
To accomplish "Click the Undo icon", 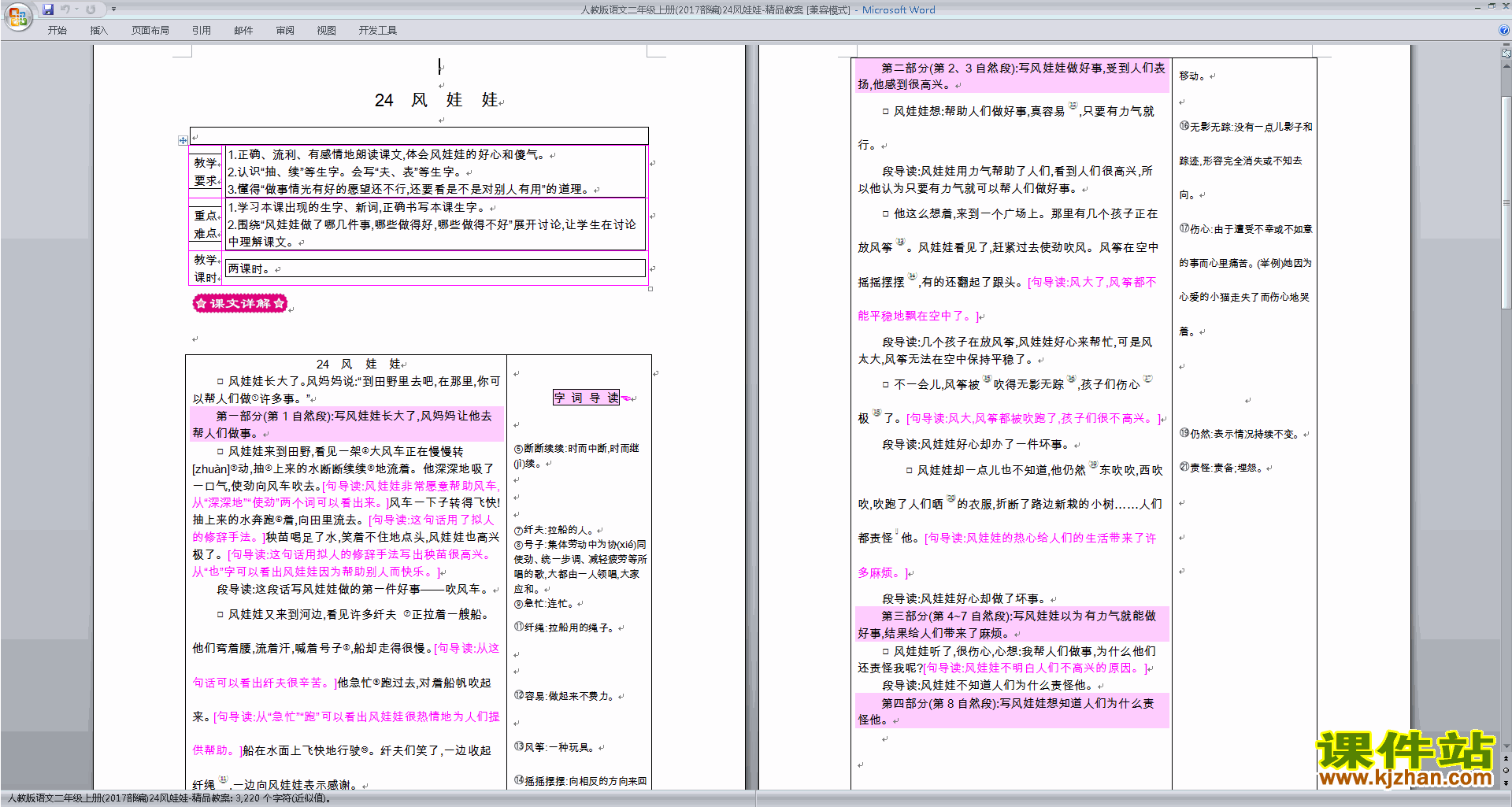I will coord(65,9).
